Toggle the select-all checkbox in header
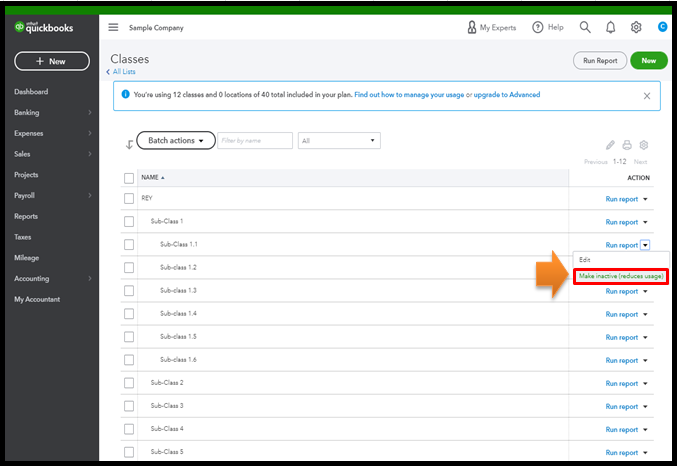Image resolution: width=677 pixels, height=466 pixels. click(x=129, y=178)
